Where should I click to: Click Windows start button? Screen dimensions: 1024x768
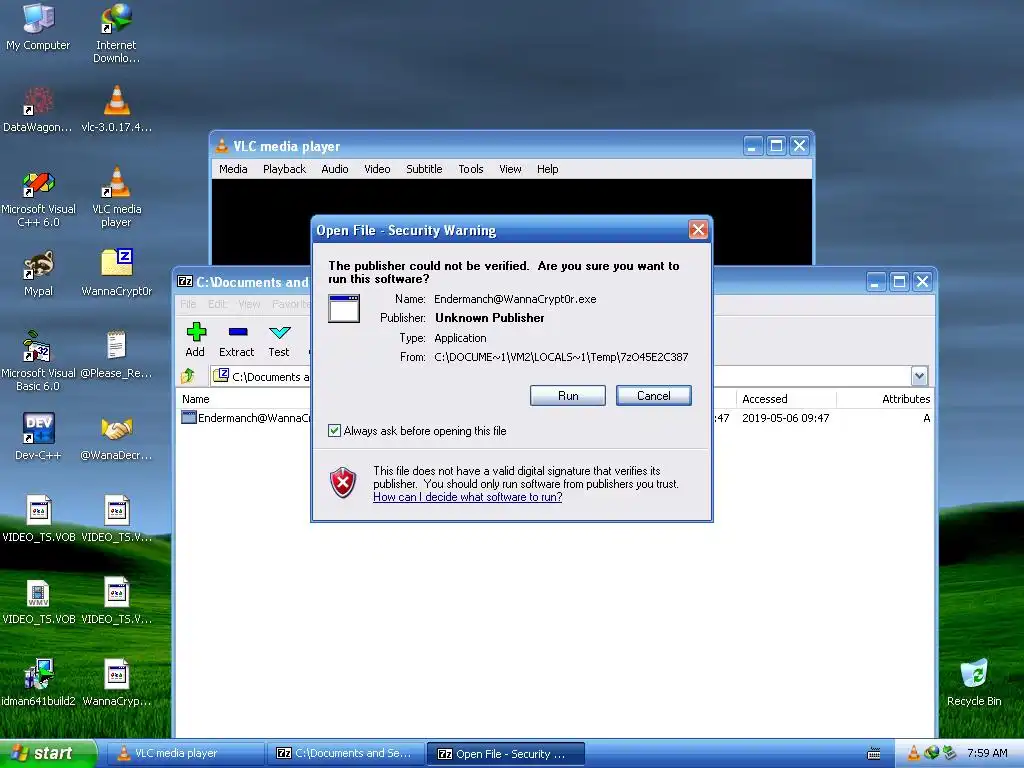pos(48,753)
